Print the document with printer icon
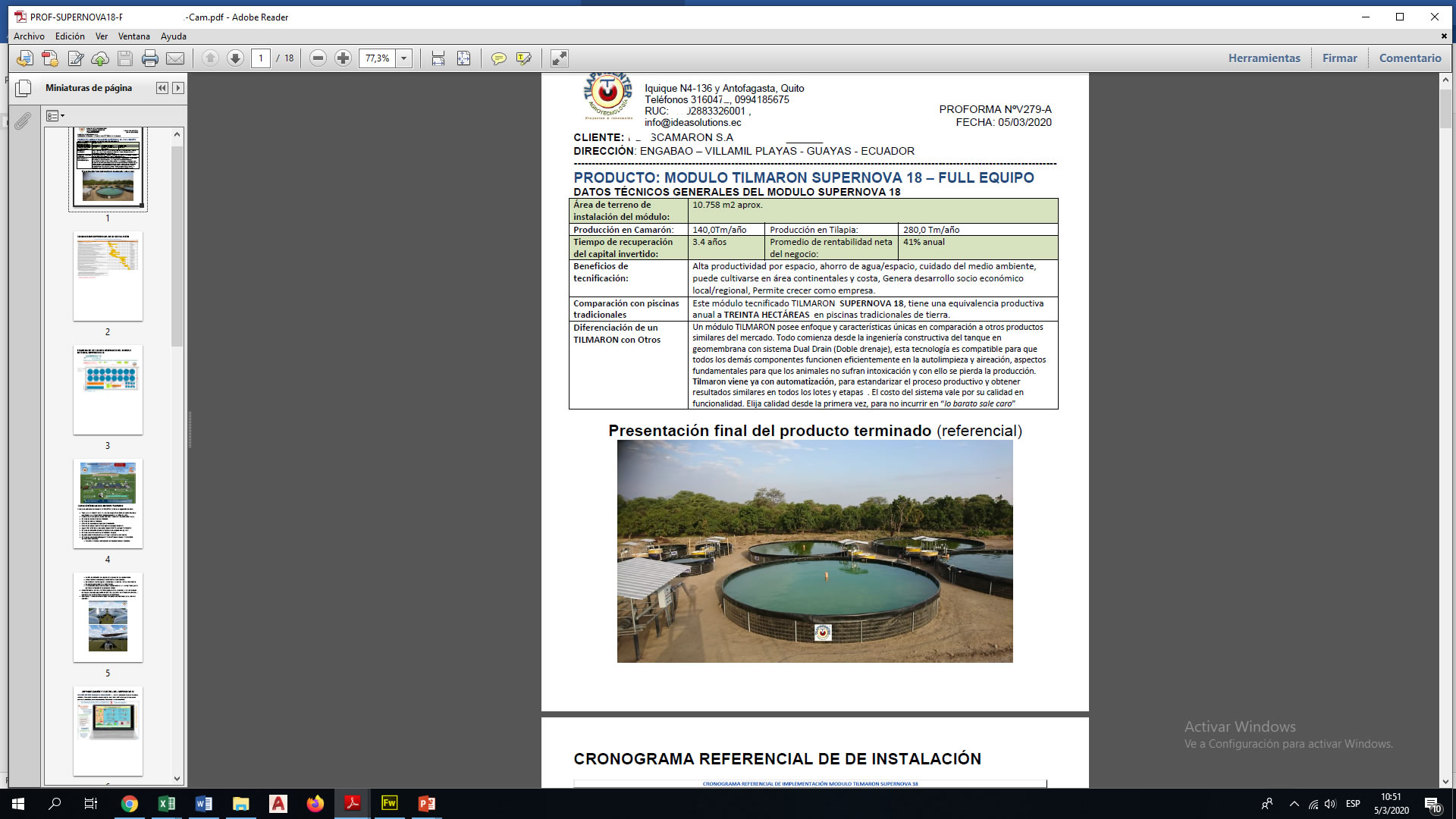This screenshot has width=1456, height=819. tap(150, 58)
